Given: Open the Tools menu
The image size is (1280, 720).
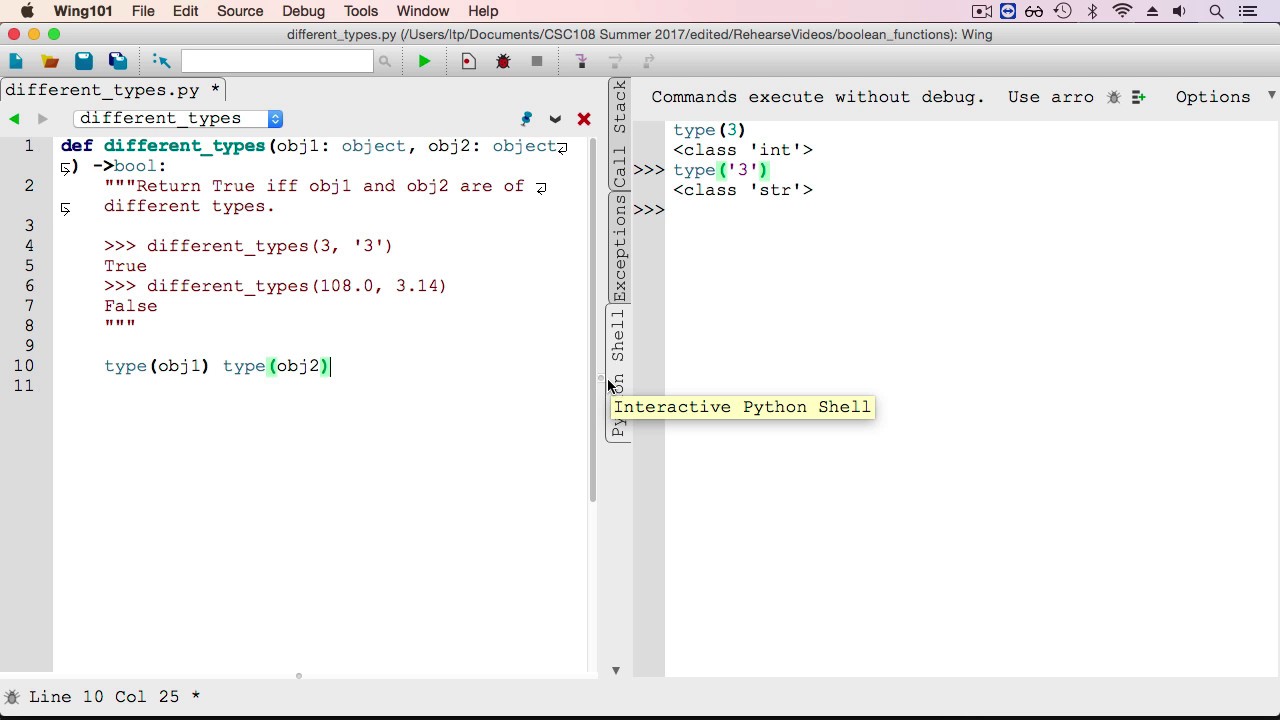Looking at the screenshot, I should coord(361,11).
